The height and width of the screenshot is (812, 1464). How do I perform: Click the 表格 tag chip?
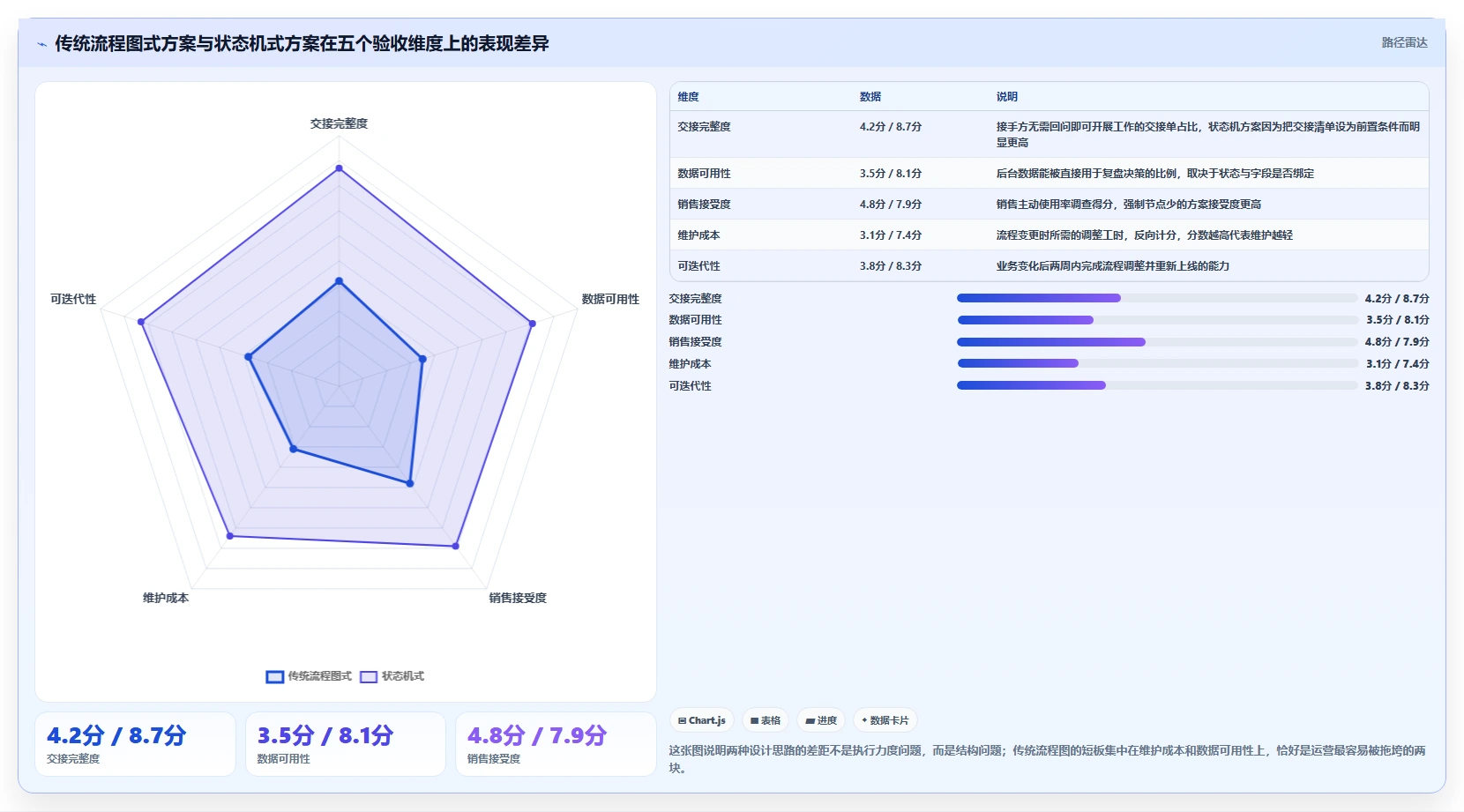coord(765,720)
